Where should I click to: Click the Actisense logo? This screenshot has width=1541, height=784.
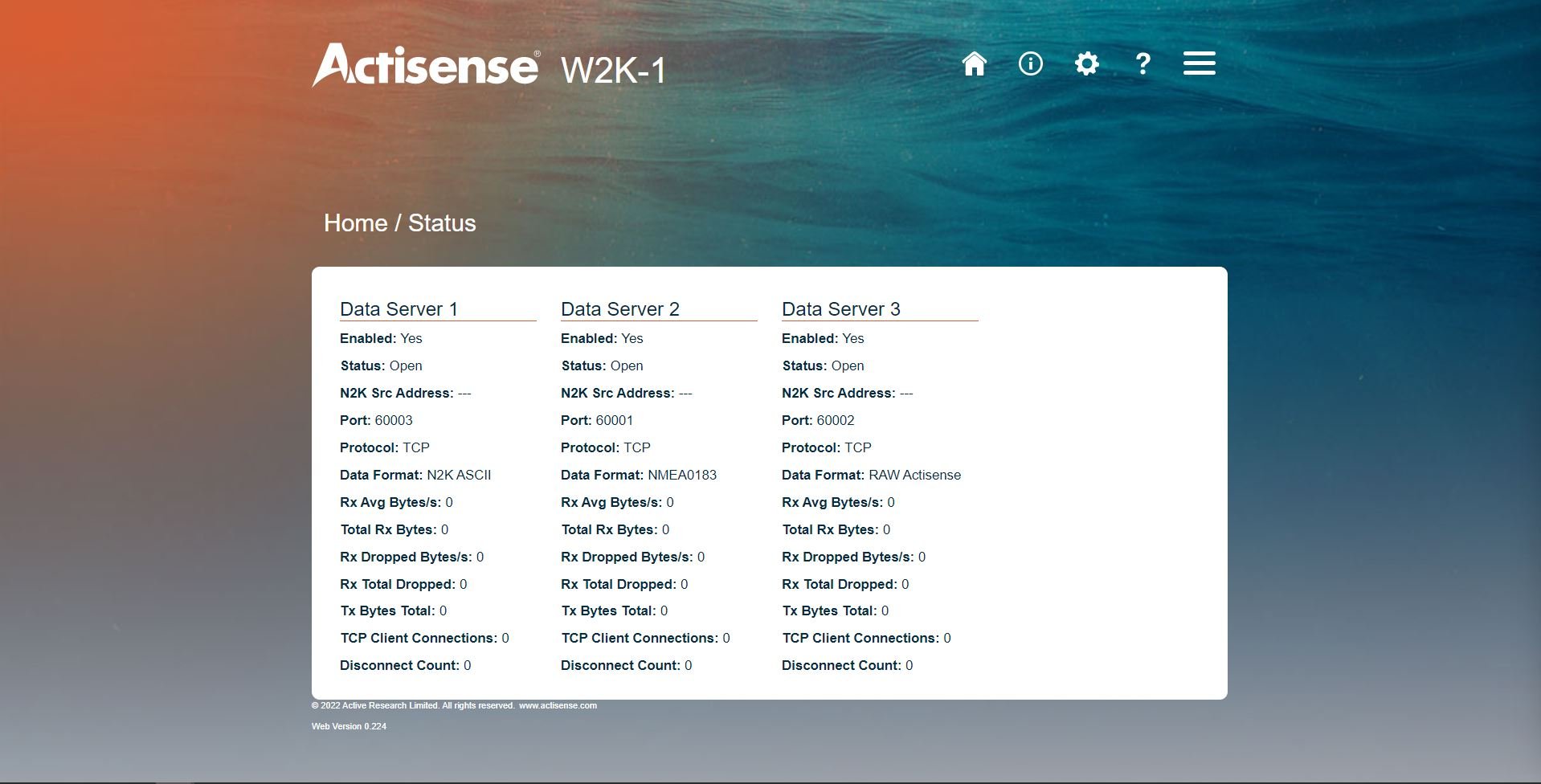pyautogui.click(x=426, y=65)
